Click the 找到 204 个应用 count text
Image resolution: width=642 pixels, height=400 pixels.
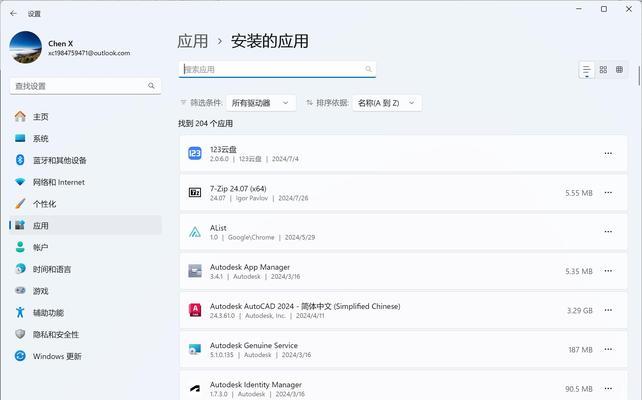(205, 123)
